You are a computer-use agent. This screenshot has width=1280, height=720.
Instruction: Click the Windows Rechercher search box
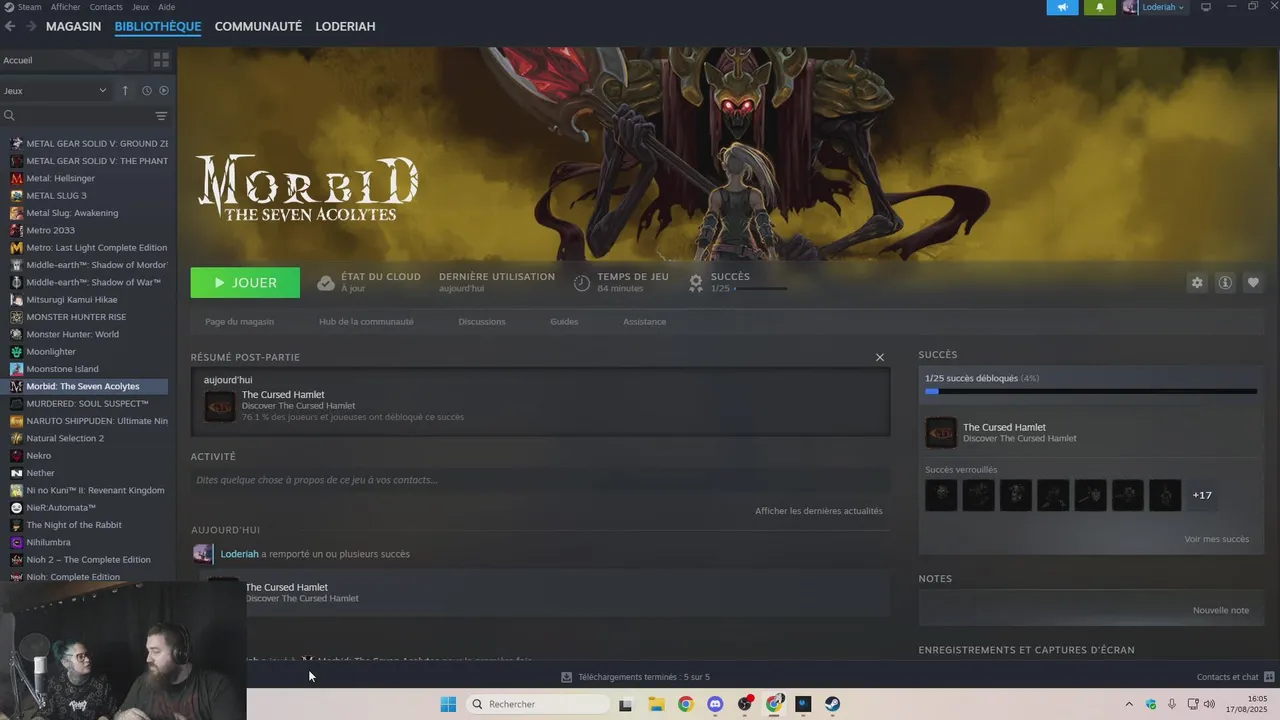click(x=537, y=704)
